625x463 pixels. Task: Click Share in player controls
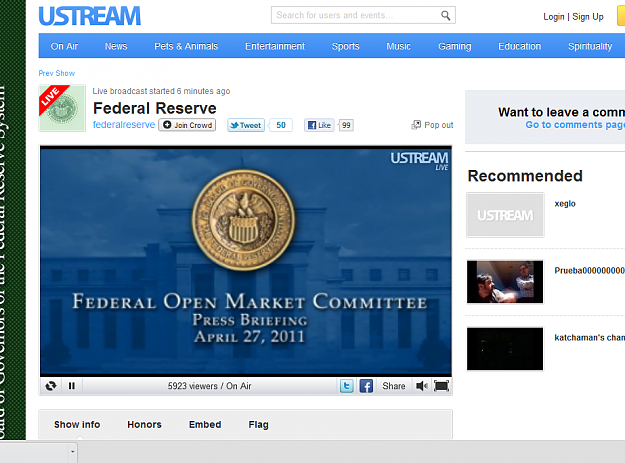394,386
